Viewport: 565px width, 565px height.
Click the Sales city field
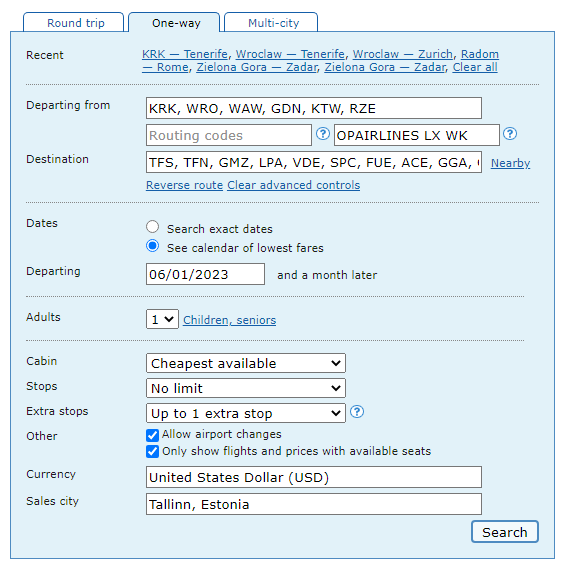tap(314, 504)
